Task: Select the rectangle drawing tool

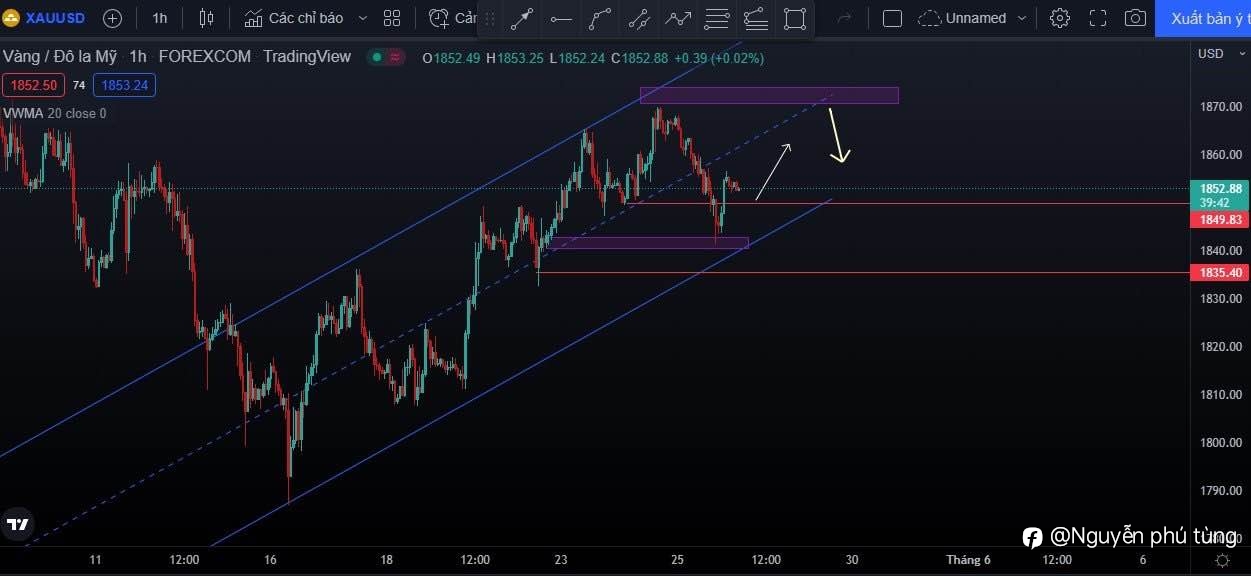Action: click(x=795, y=18)
